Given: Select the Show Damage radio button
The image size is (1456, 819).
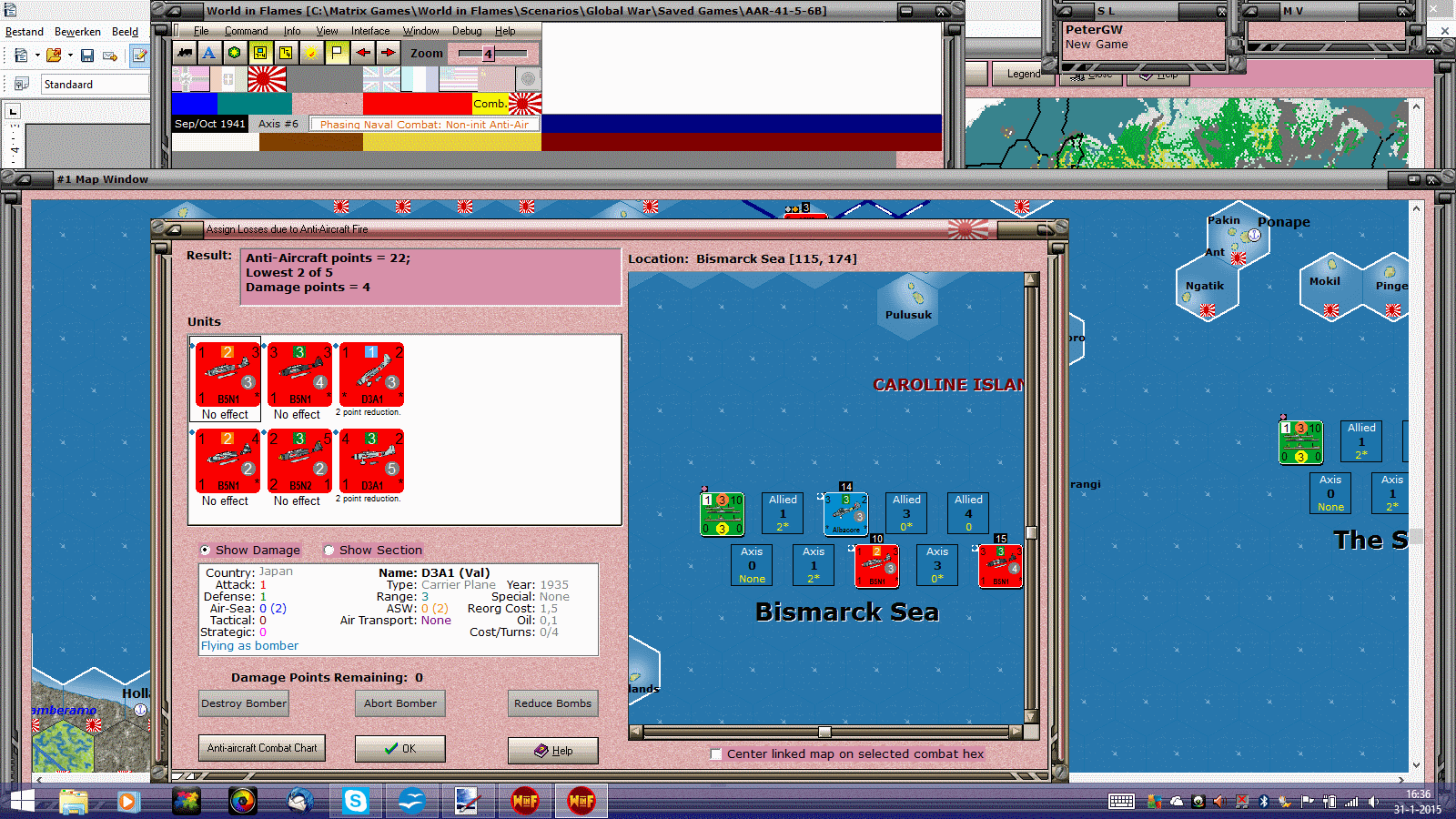Looking at the screenshot, I should click(205, 550).
